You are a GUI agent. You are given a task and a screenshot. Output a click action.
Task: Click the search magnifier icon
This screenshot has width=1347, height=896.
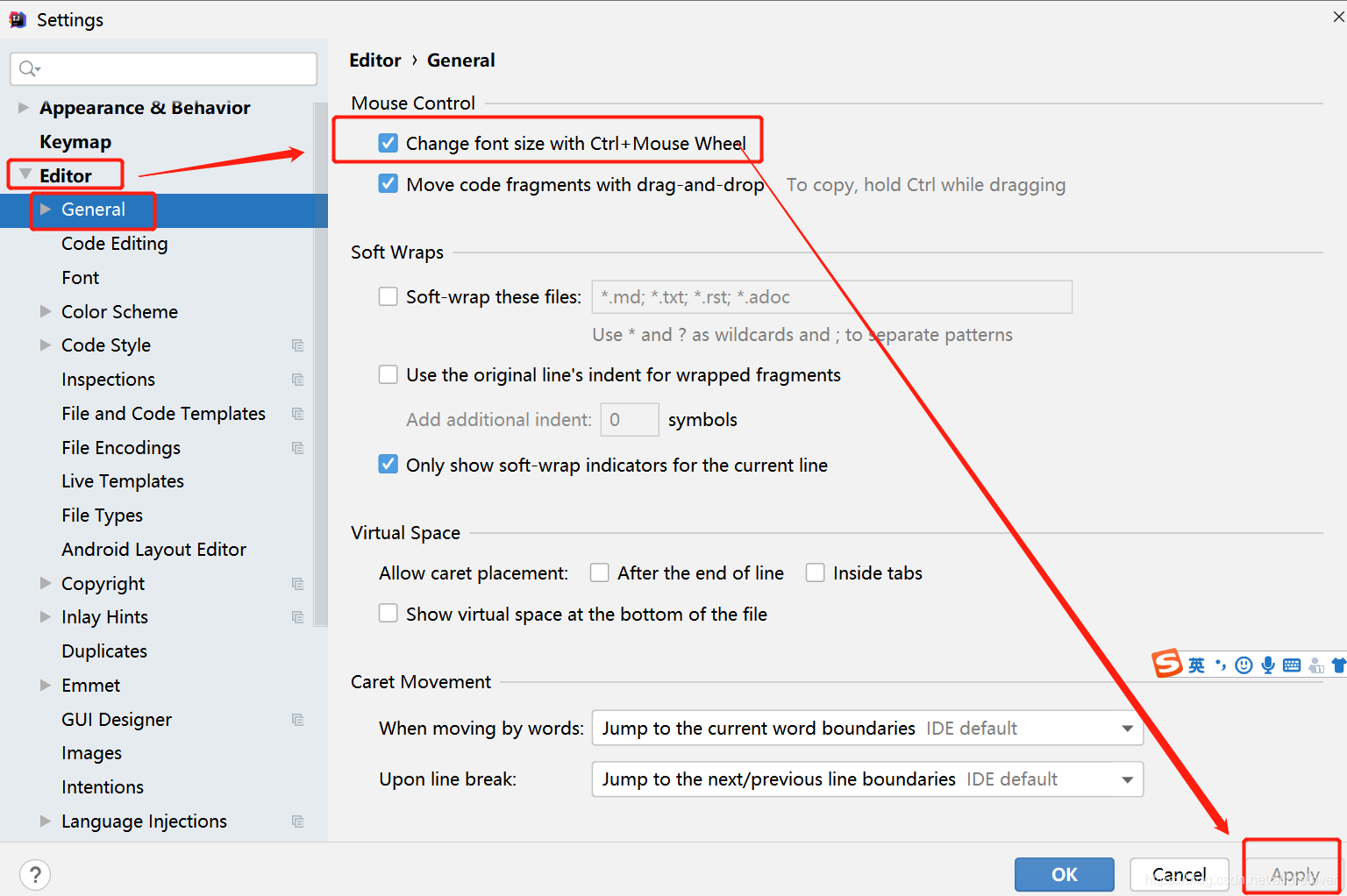pos(29,68)
